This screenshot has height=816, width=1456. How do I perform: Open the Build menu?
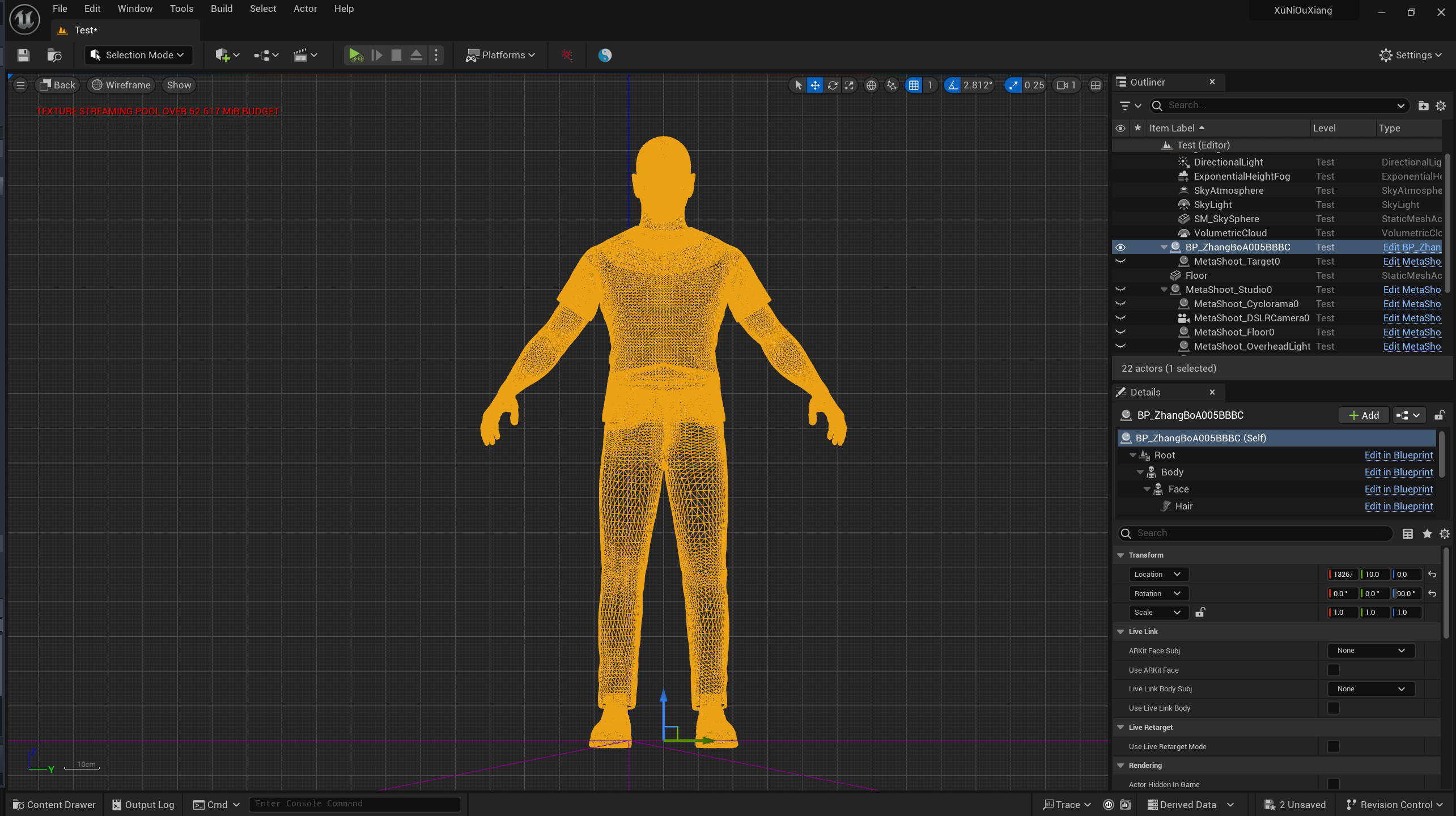(x=221, y=8)
